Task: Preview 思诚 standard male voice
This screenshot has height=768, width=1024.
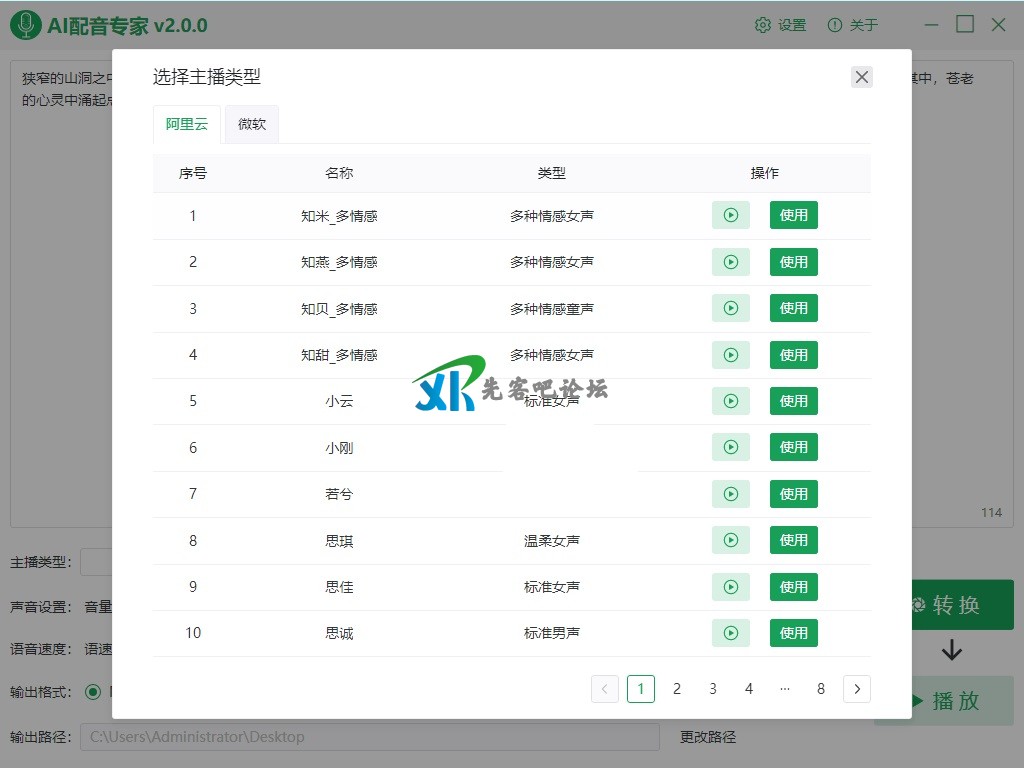Action: pyautogui.click(x=730, y=633)
